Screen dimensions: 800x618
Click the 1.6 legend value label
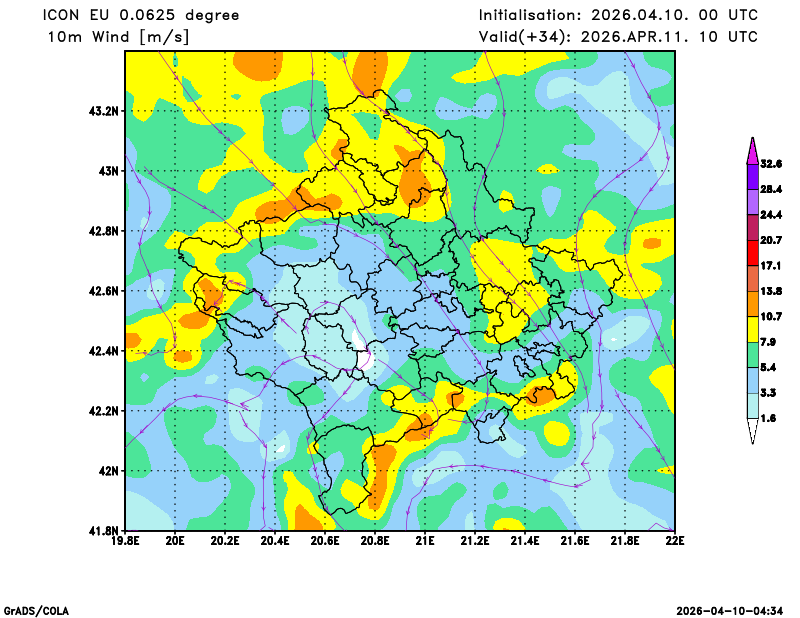click(770, 418)
